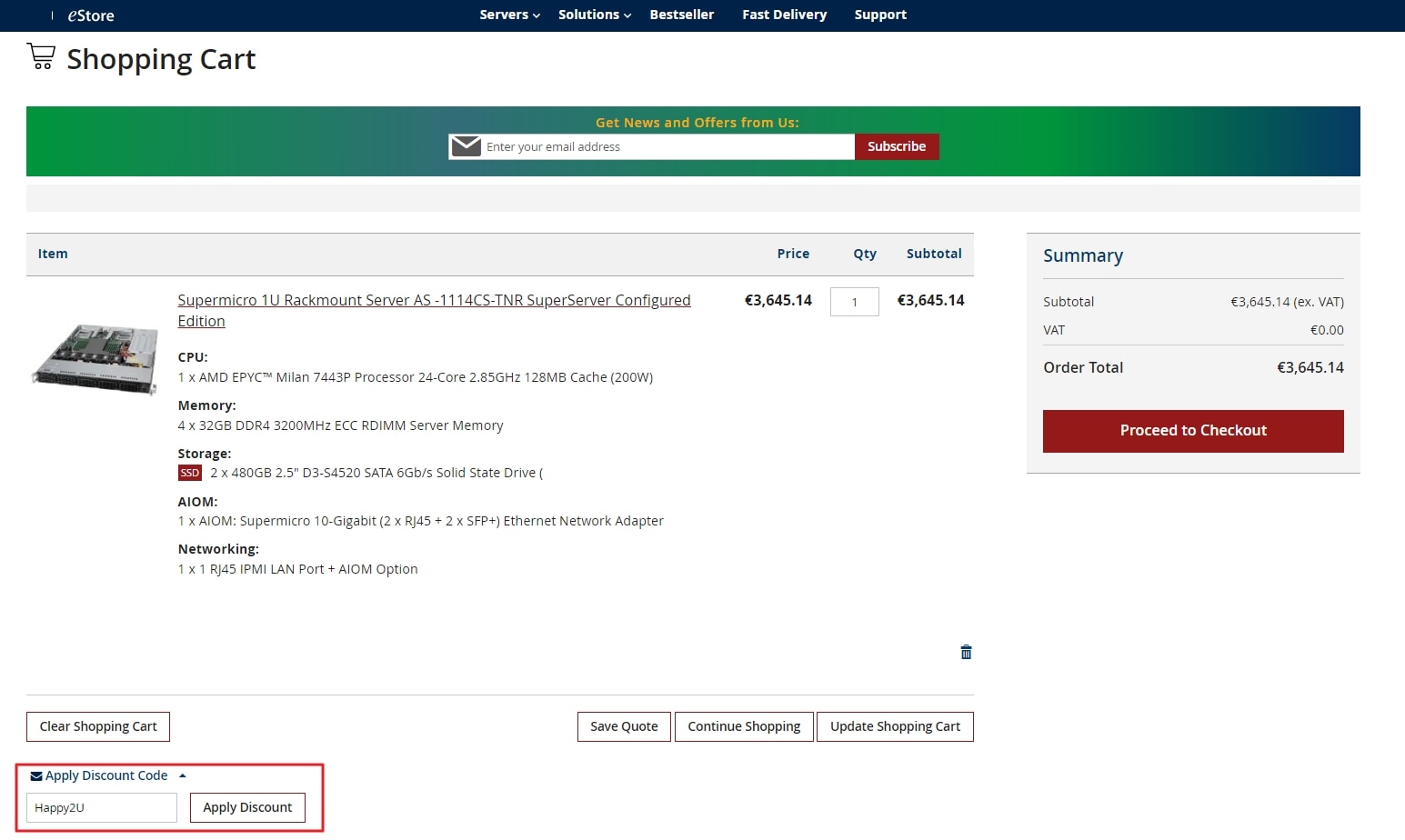Open the Support section
Viewport: 1405px width, 840px height.
[x=879, y=15]
